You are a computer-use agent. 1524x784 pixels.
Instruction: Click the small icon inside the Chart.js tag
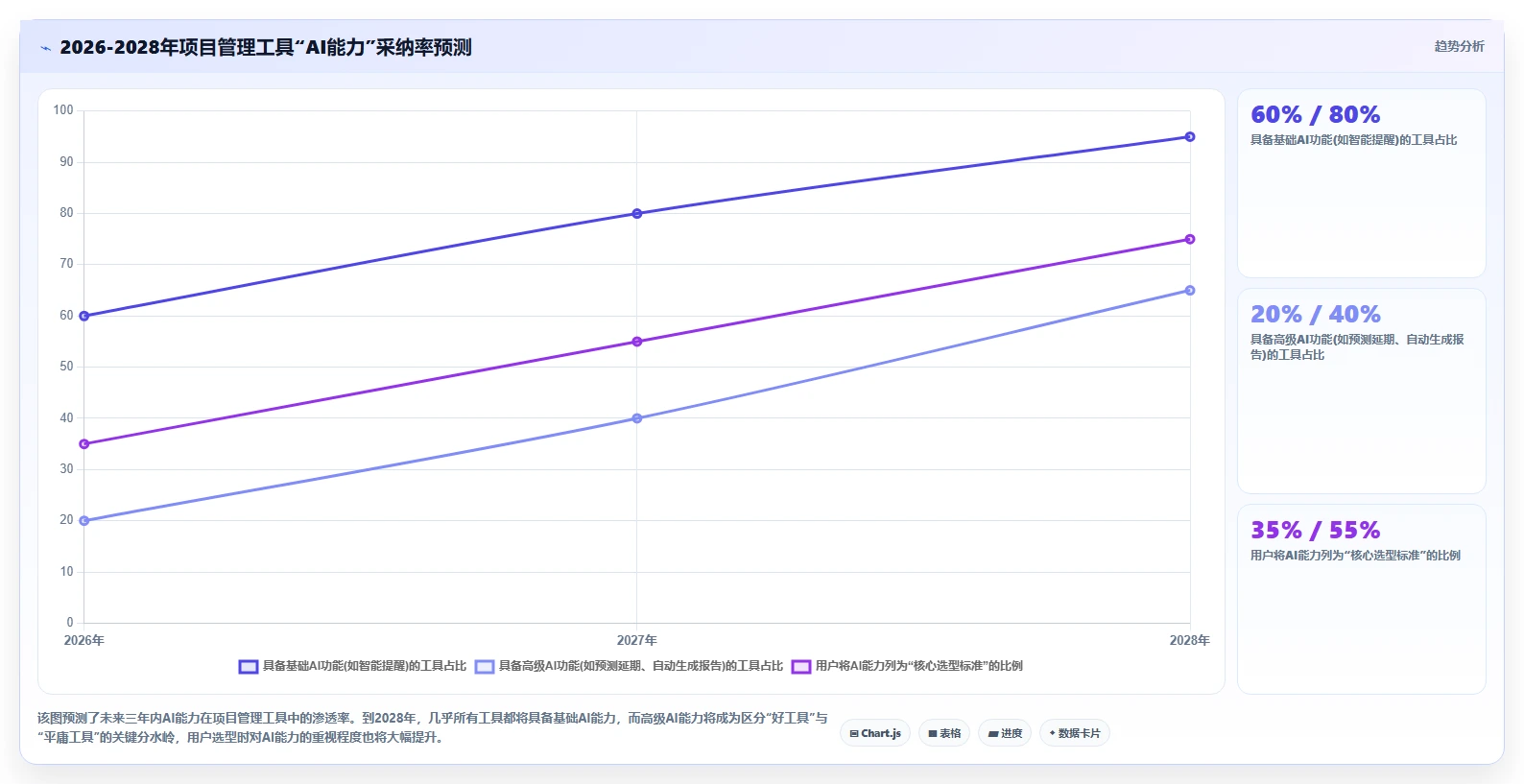click(854, 733)
